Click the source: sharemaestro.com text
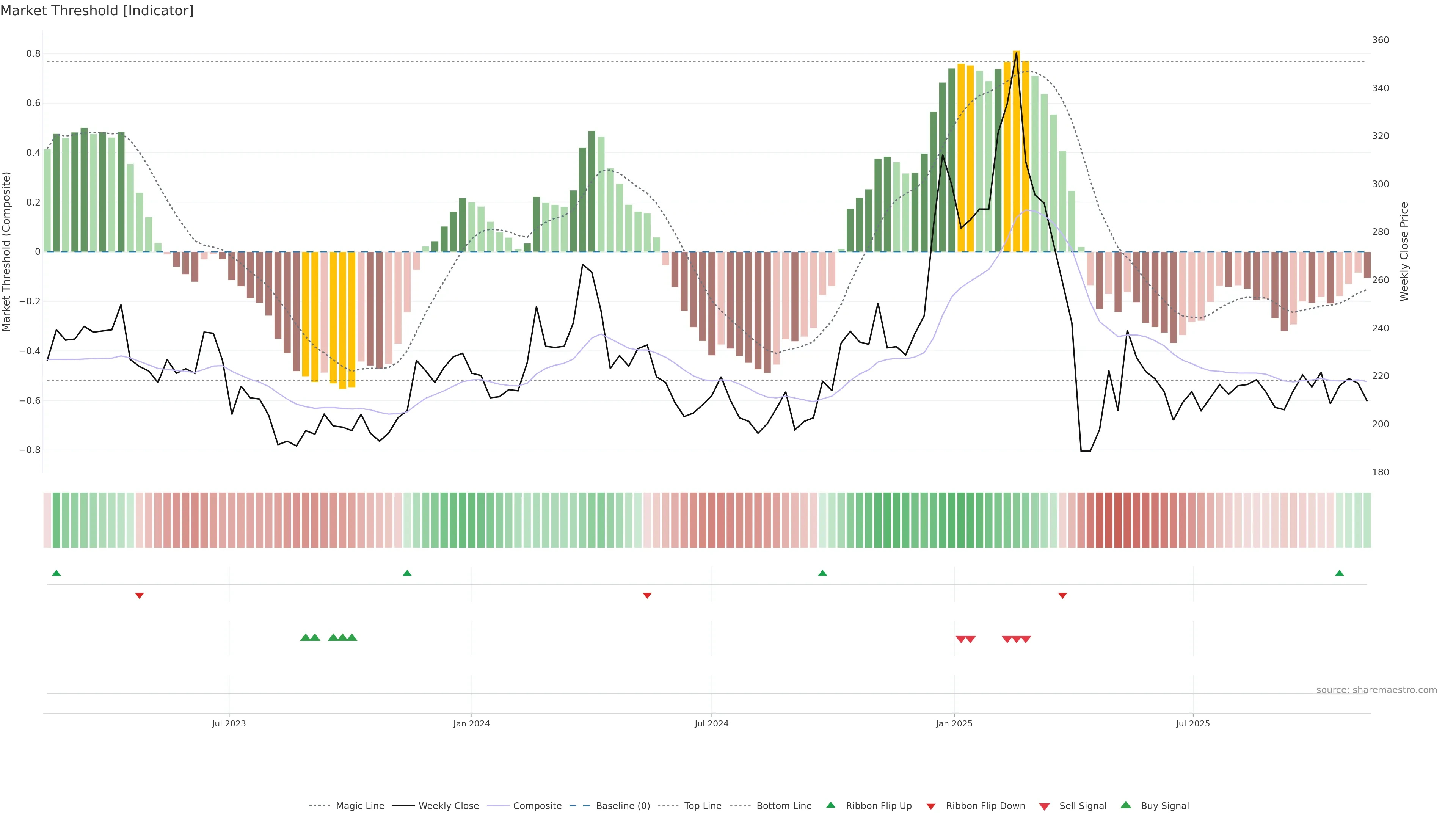 click(1376, 690)
